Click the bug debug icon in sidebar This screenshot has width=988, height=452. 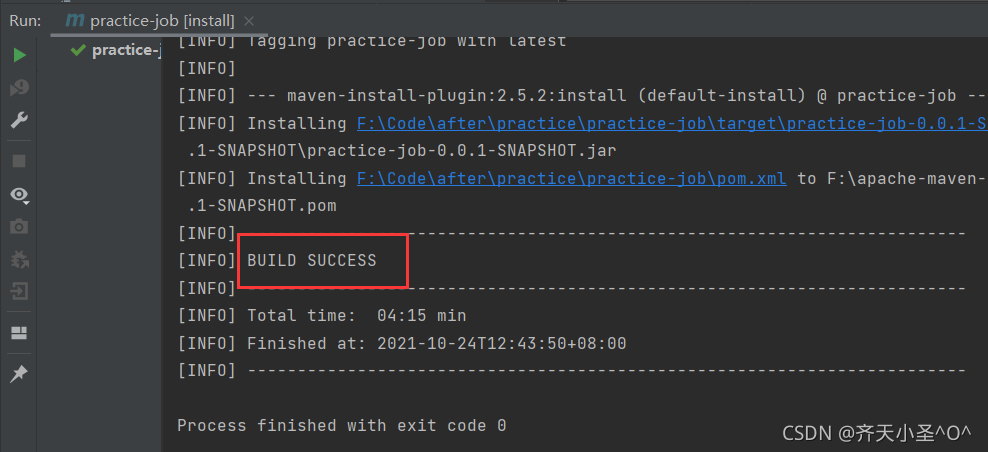click(x=19, y=260)
